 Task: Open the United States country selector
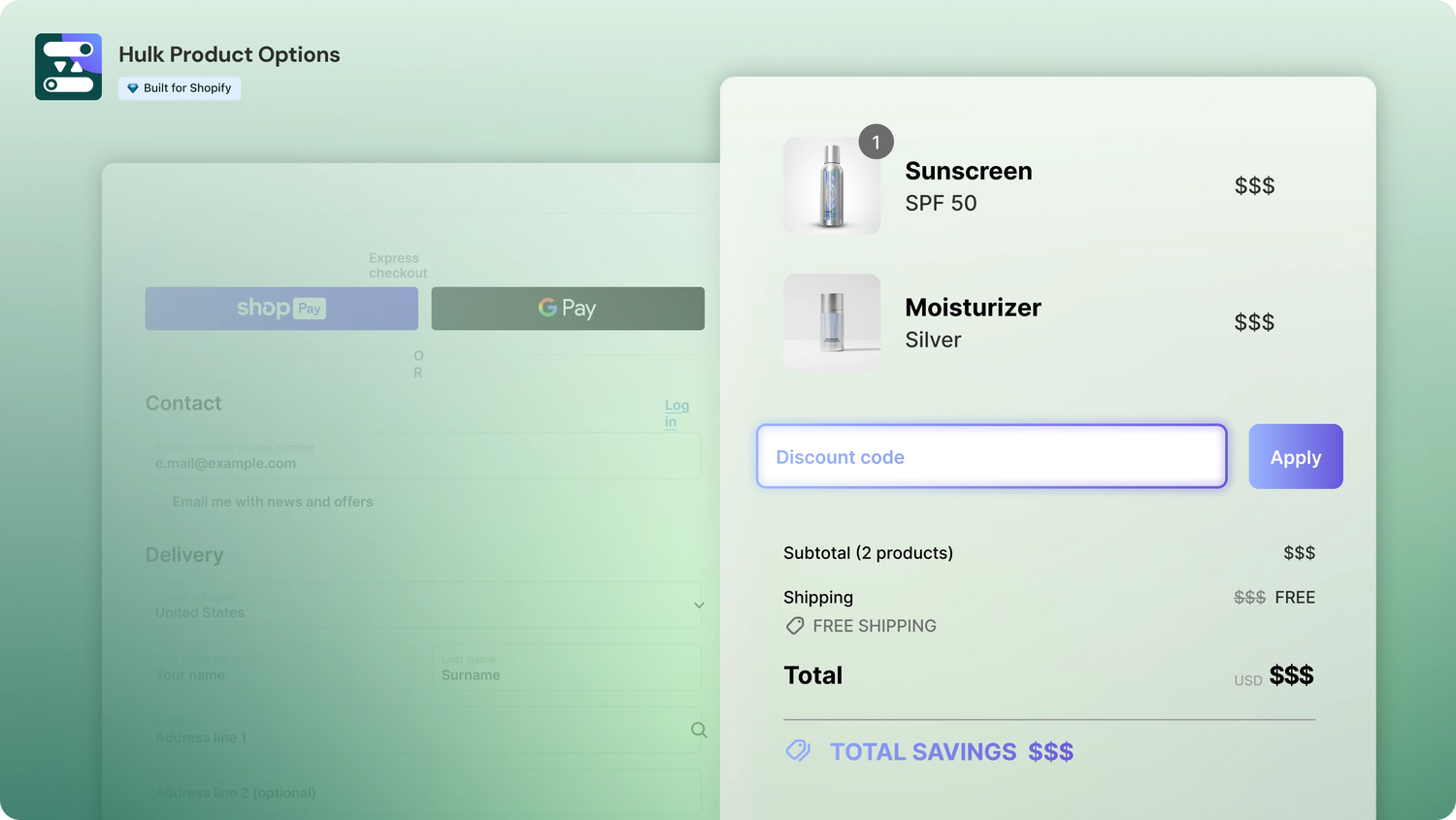tap(417, 606)
